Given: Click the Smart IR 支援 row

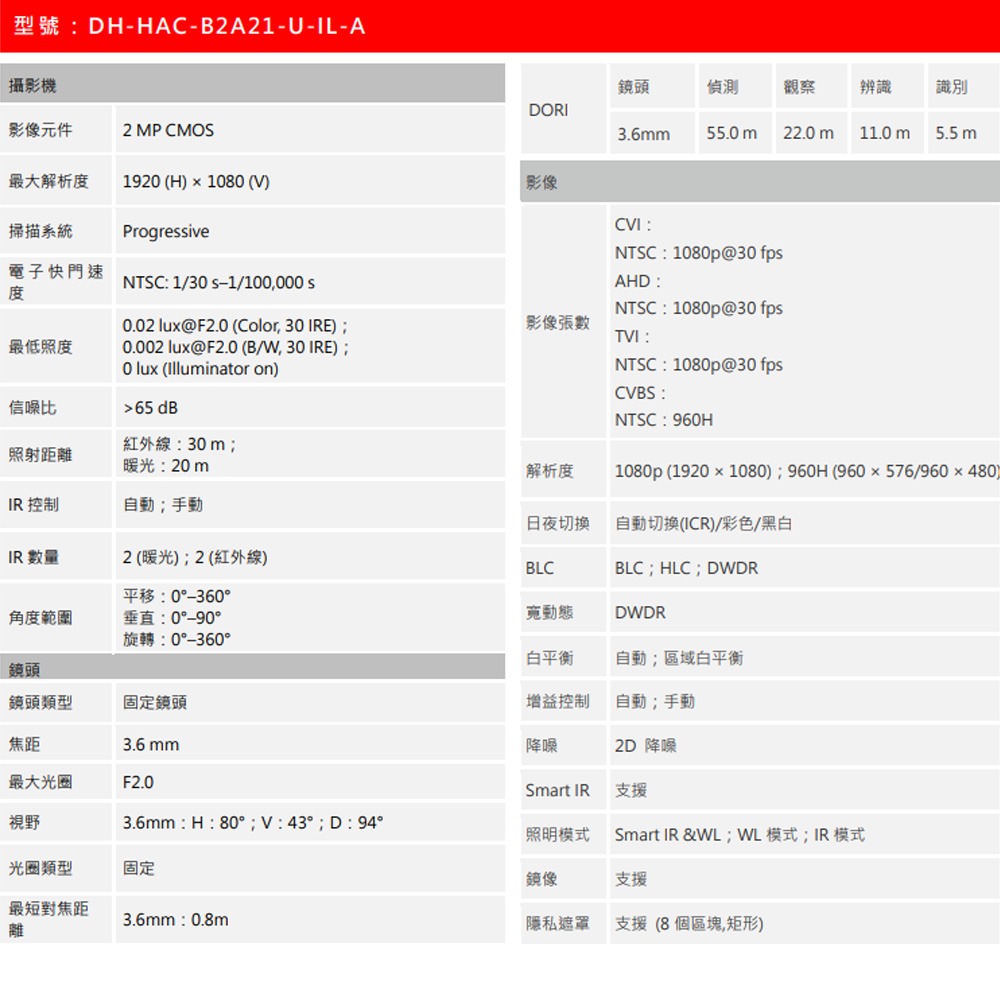Looking at the screenshot, I should click(630, 790).
